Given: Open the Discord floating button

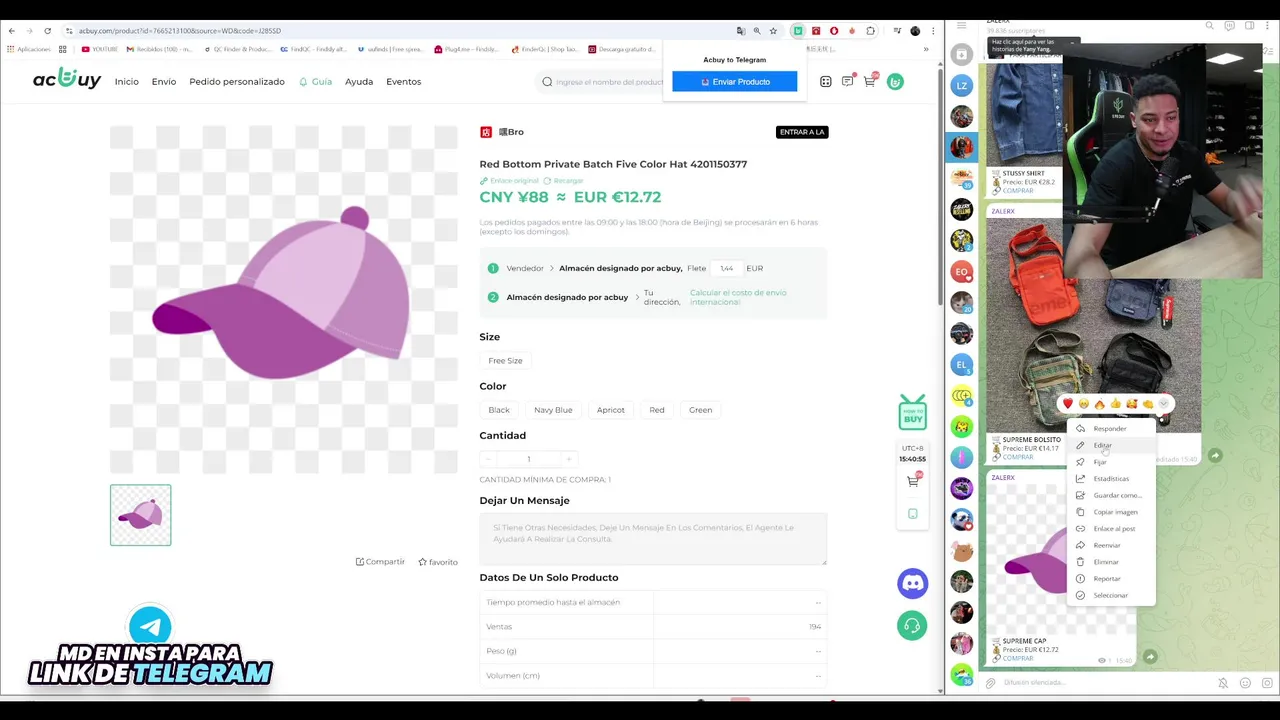Looking at the screenshot, I should coord(912,583).
